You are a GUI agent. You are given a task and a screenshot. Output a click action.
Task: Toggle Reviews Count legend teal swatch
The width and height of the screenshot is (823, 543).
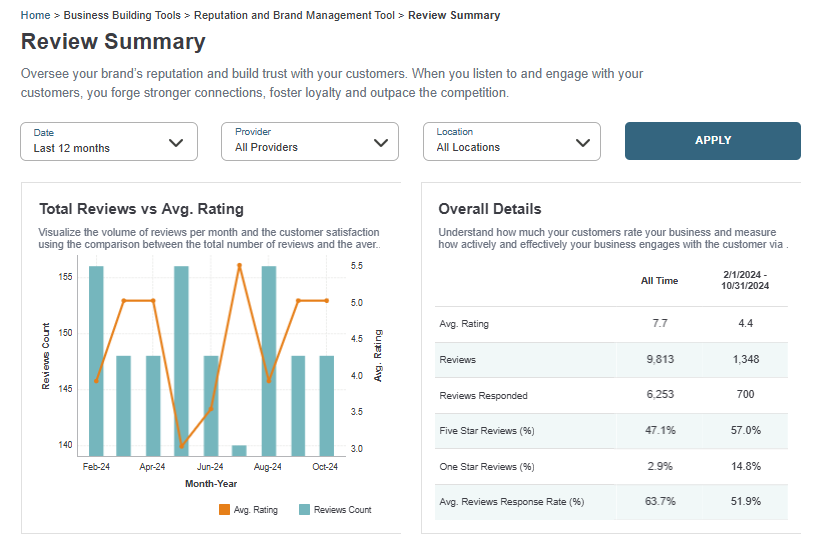click(304, 510)
